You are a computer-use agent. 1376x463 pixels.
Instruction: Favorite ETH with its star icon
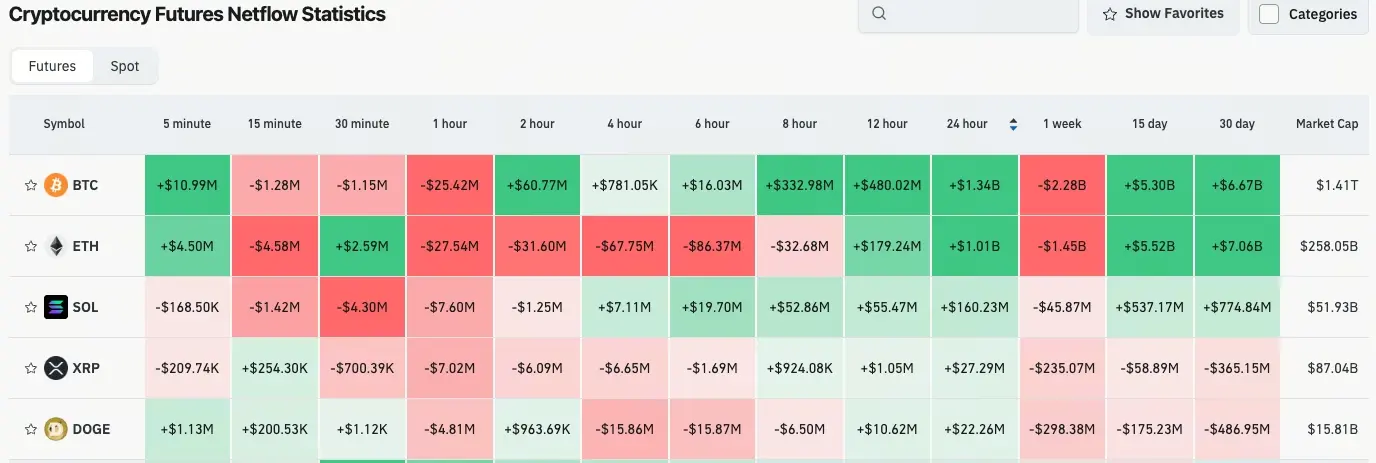click(31, 246)
